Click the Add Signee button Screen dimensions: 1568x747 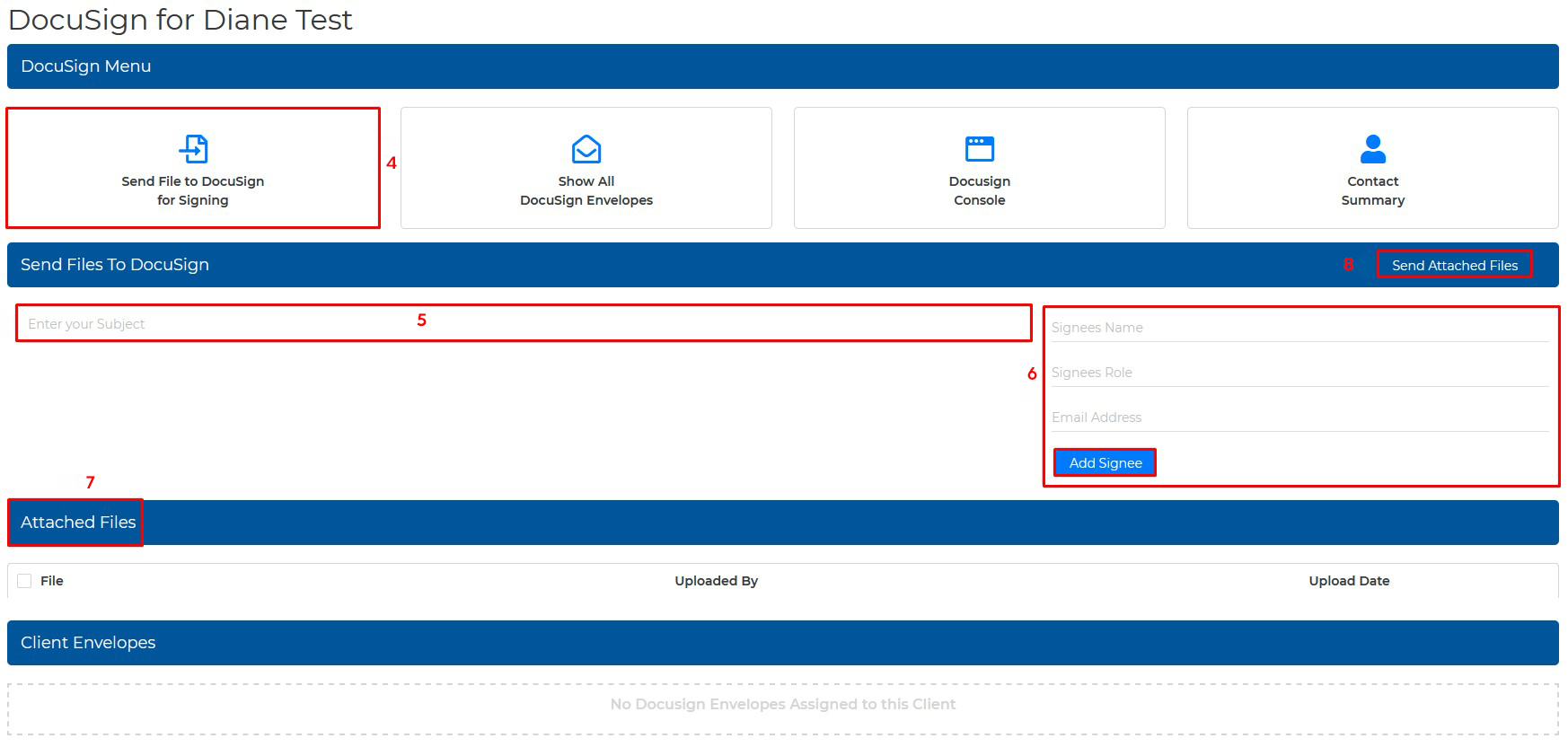pos(1106,462)
